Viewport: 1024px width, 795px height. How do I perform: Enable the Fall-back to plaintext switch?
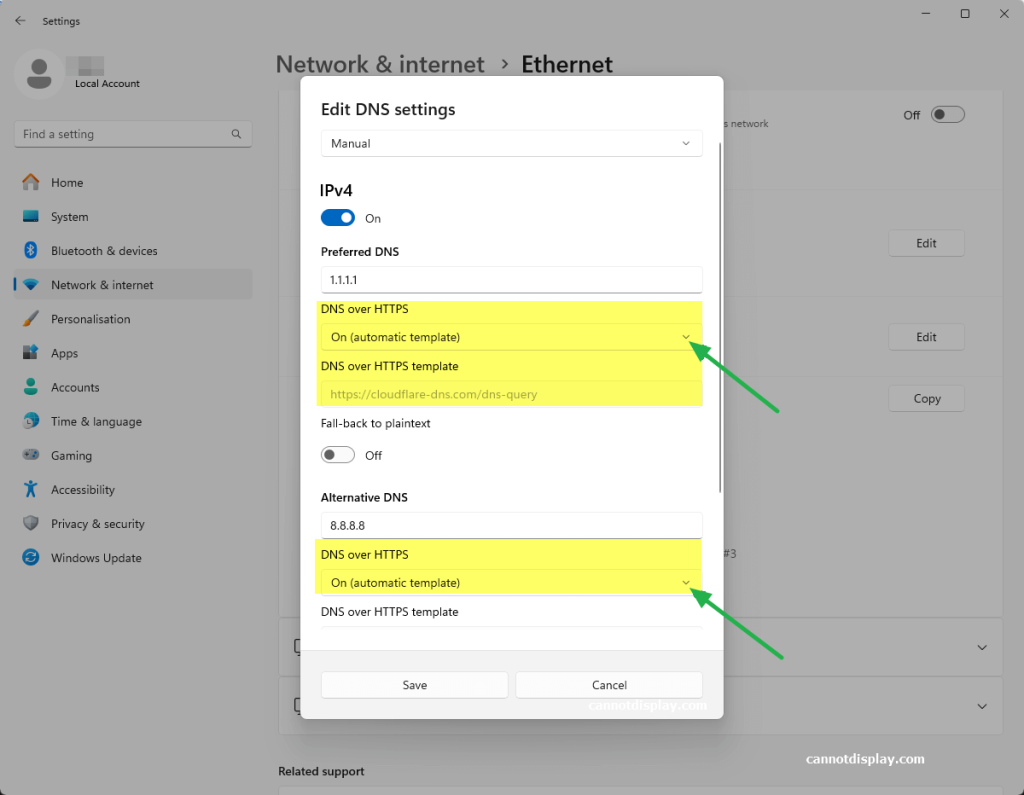point(338,455)
